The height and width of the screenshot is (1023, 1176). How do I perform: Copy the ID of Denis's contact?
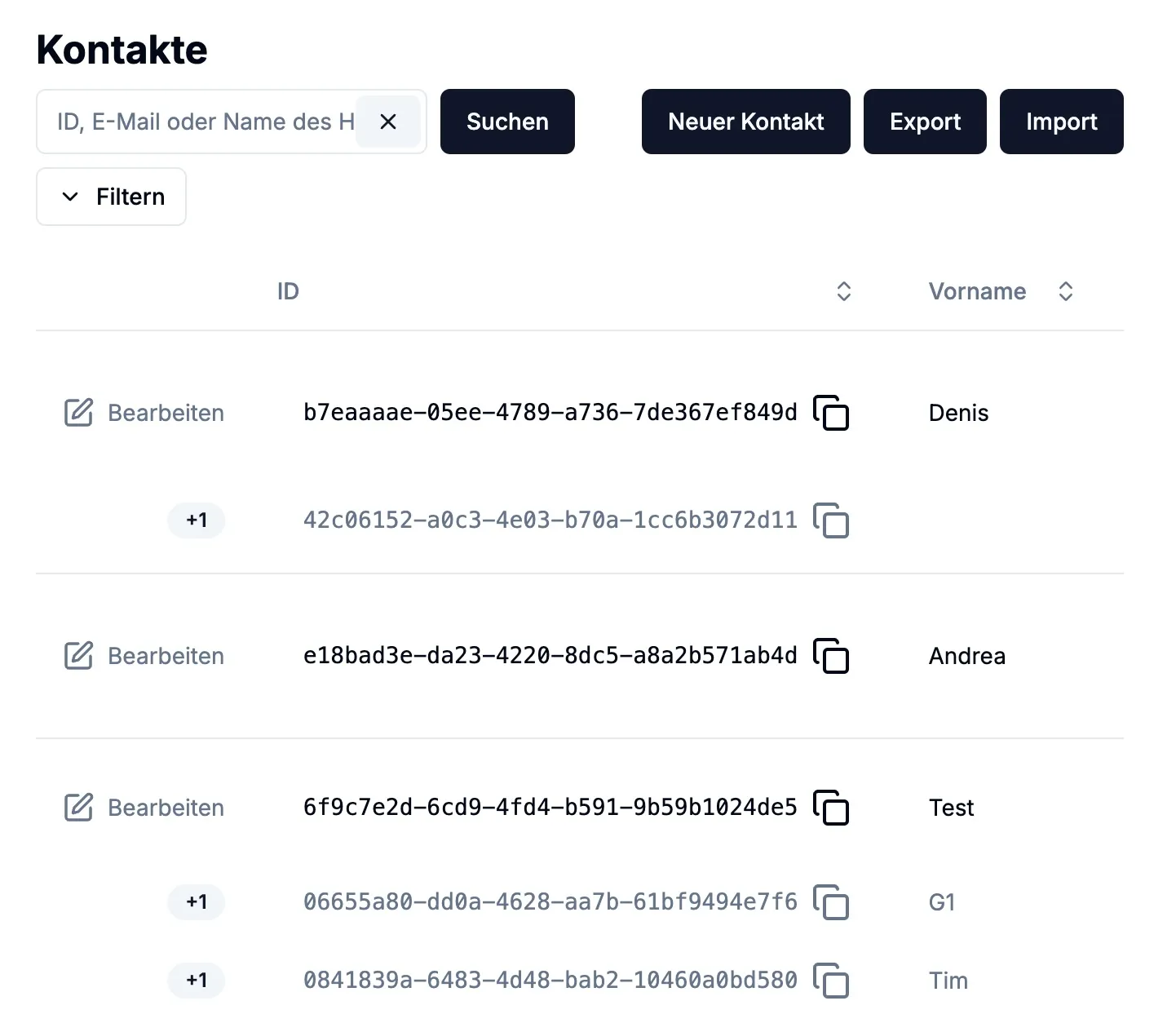pyautogui.click(x=833, y=413)
